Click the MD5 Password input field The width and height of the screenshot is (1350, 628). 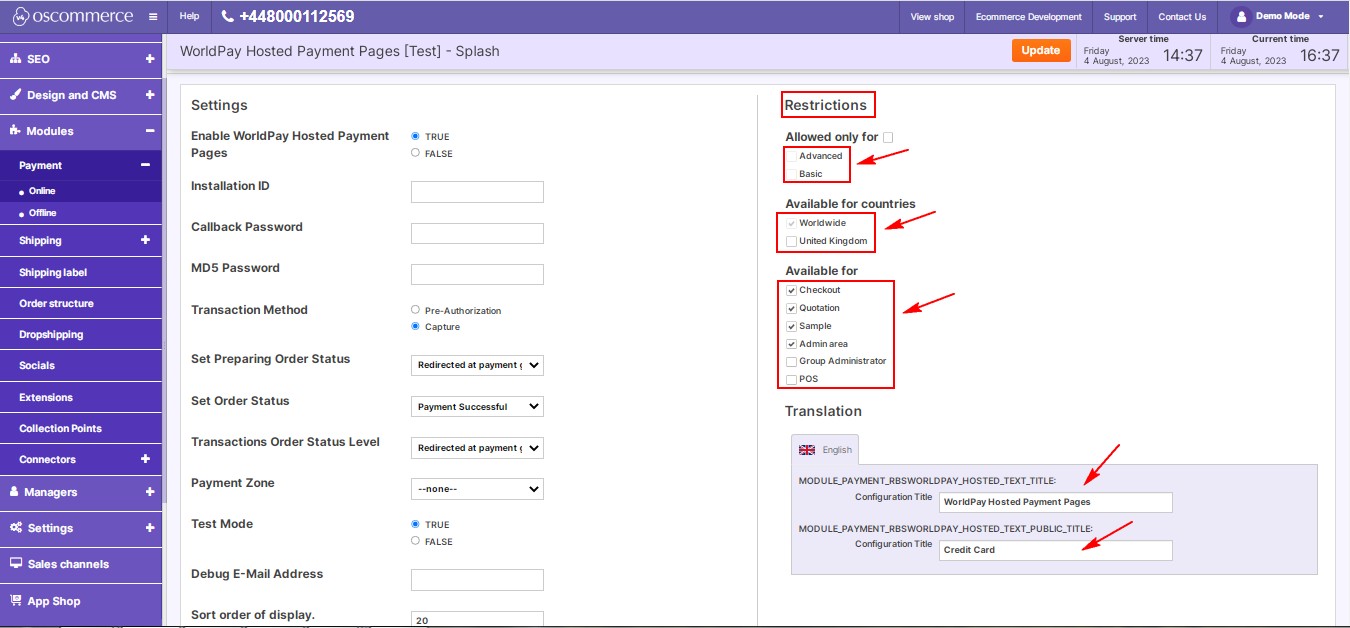[x=477, y=274]
